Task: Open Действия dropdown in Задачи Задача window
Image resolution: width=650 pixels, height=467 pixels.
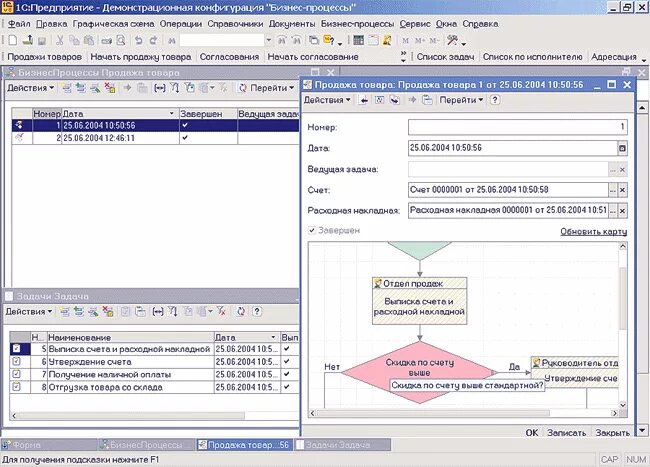Action: pyautogui.click(x=29, y=312)
